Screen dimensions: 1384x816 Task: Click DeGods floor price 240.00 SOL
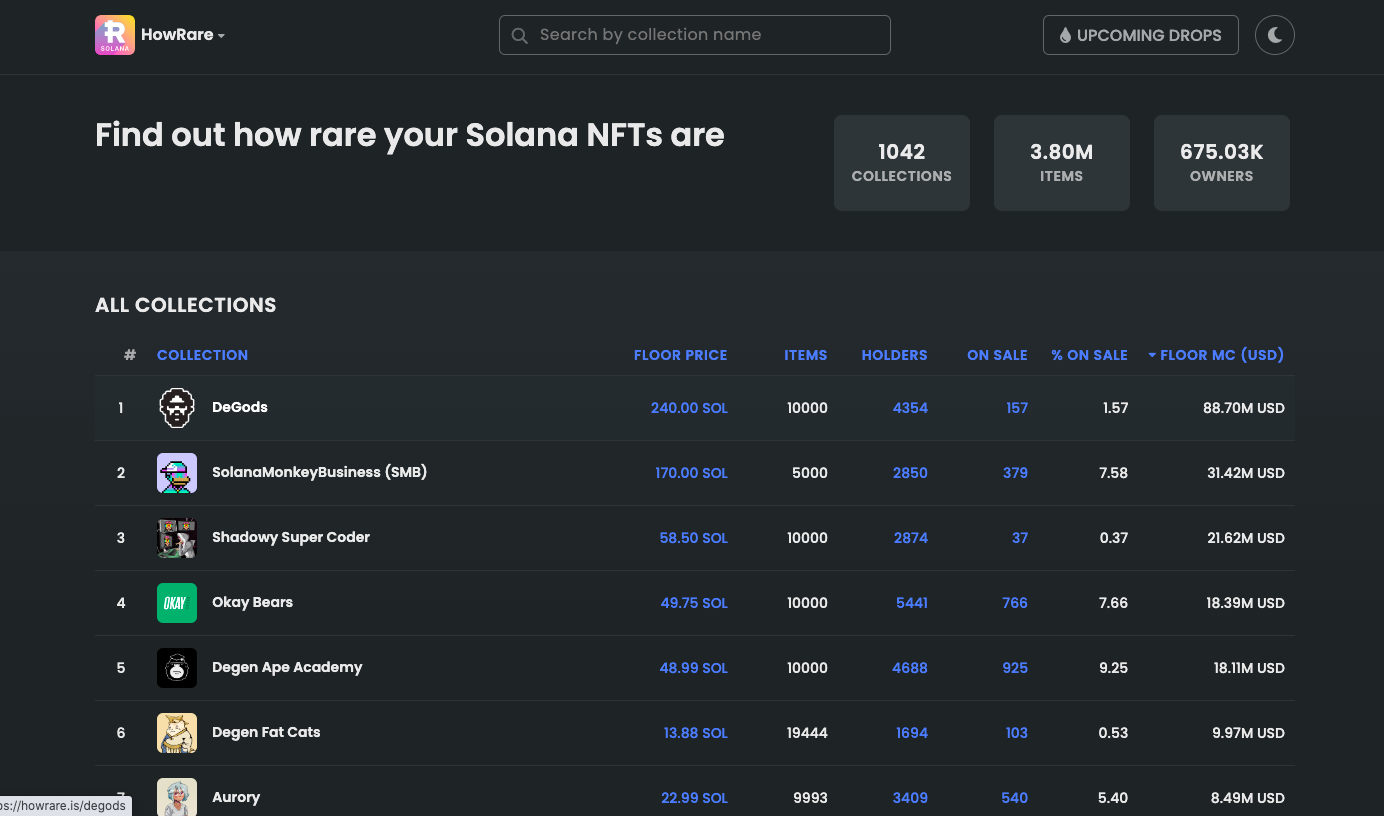tap(689, 408)
